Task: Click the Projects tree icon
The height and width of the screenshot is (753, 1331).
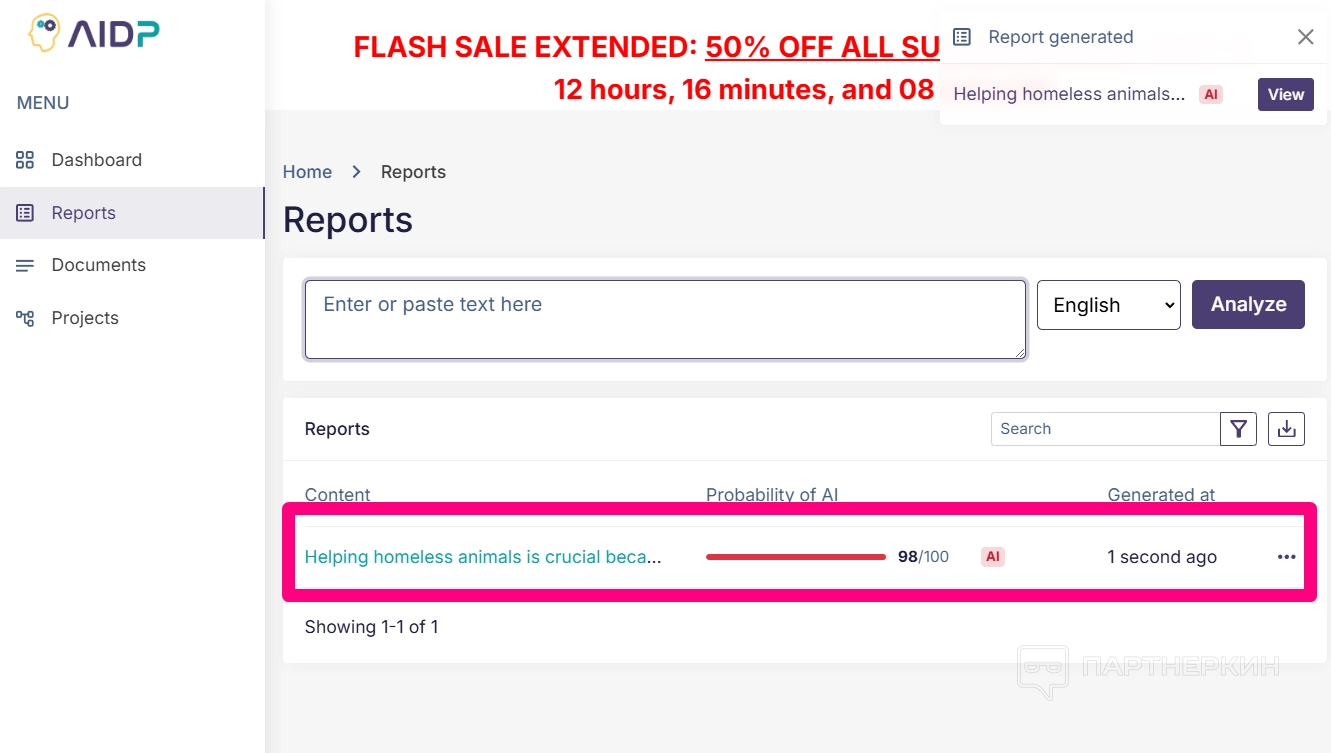Action: click(x=25, y=318)
